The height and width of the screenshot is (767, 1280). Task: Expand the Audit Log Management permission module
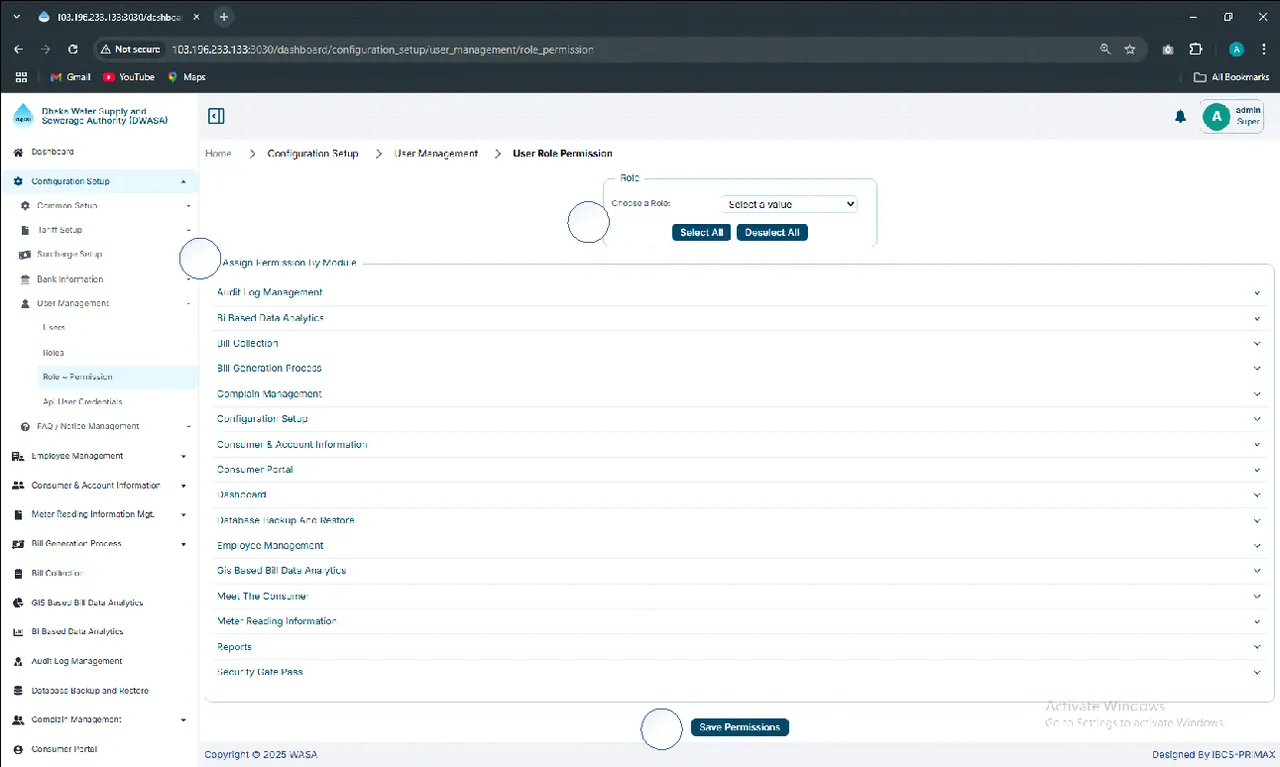pos(739,293)
